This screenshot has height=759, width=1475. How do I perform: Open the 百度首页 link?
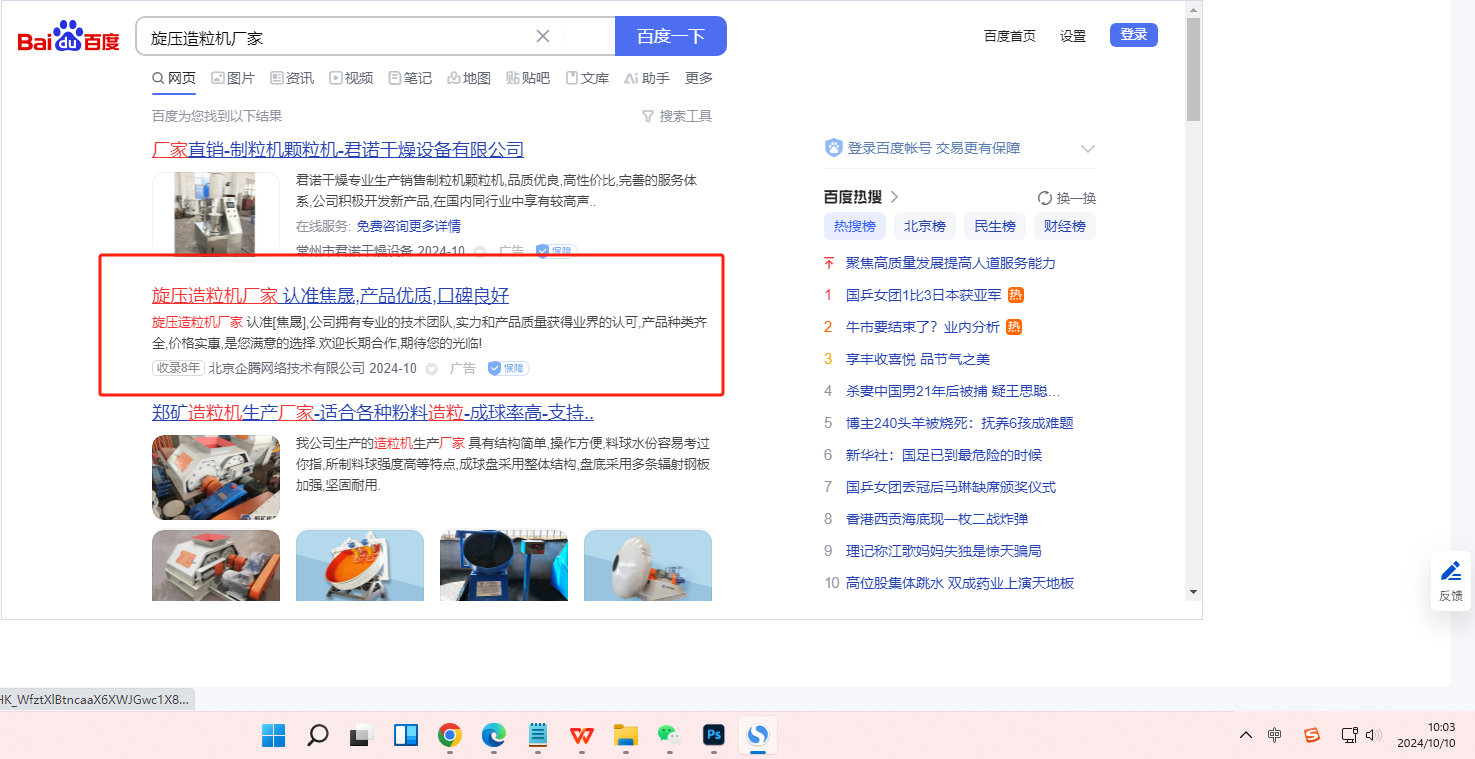point(1010,36)
